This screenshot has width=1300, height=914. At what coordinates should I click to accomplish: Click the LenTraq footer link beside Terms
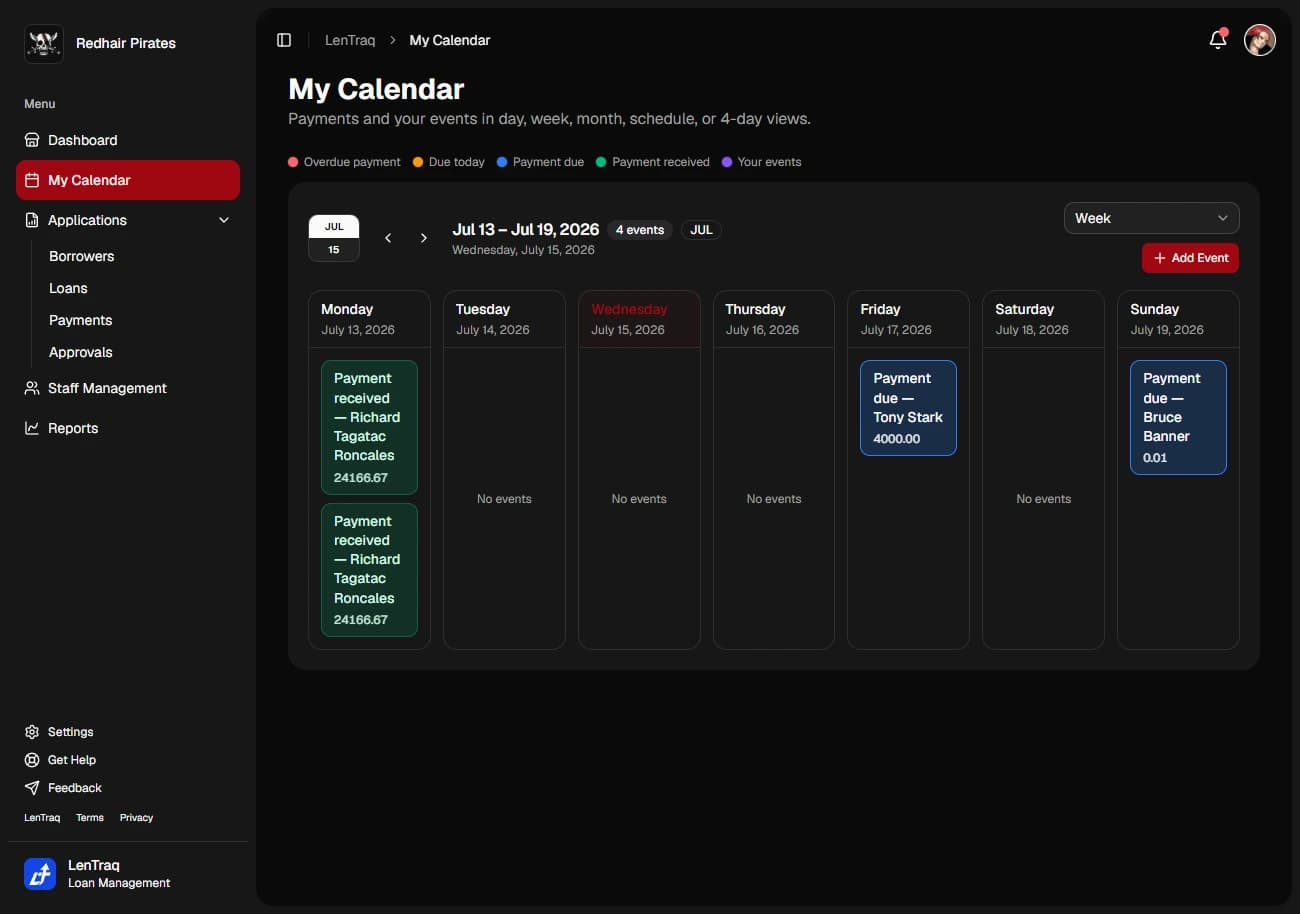pyautogui.click(x=42, y=817)
